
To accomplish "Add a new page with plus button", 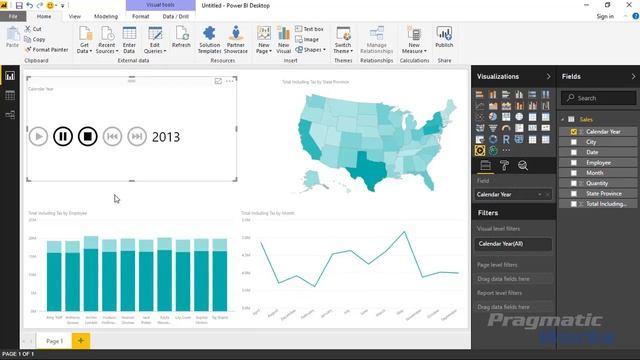I will coord(81,341).
